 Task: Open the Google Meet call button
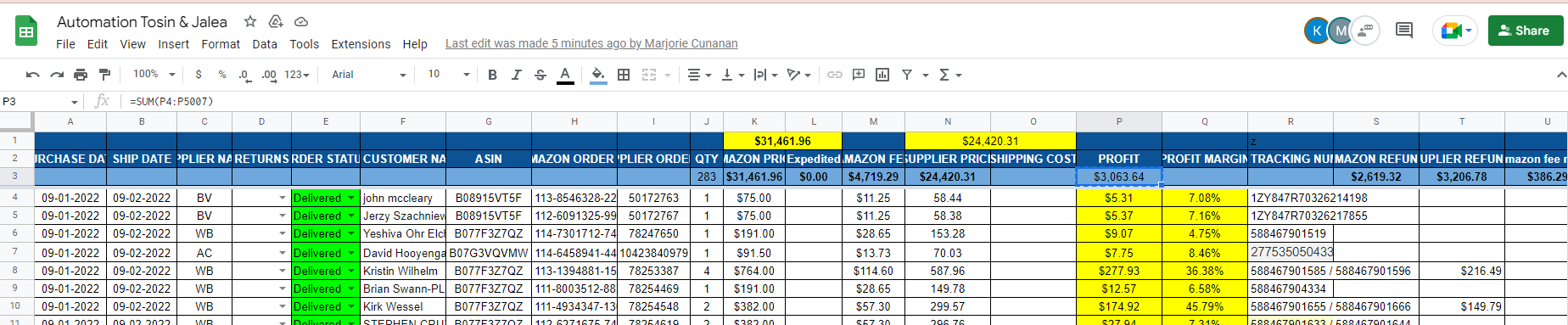1456,31
